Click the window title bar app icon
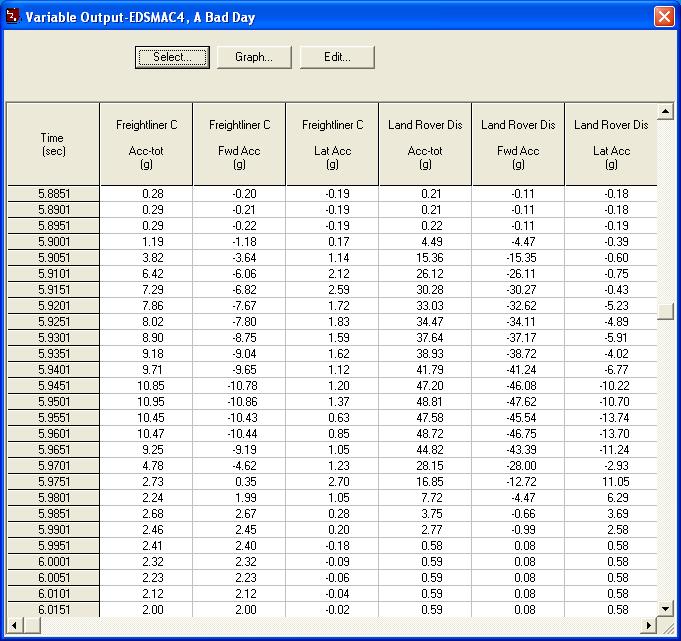The height and width of the screenshot is (641, 681). (13, 17)
